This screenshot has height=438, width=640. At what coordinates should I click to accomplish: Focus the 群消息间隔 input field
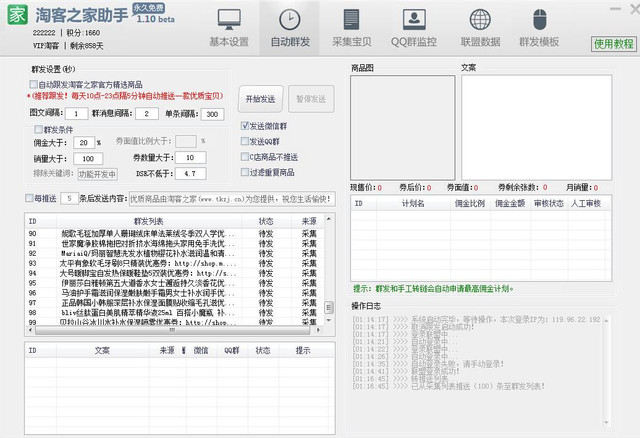(x=147, y=114)
